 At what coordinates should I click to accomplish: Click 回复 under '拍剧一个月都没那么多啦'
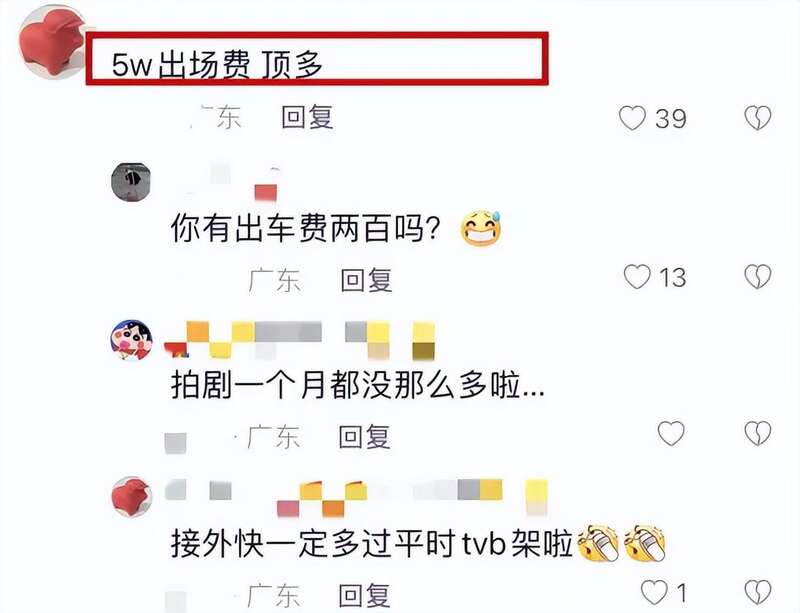(x=364, y=437)
